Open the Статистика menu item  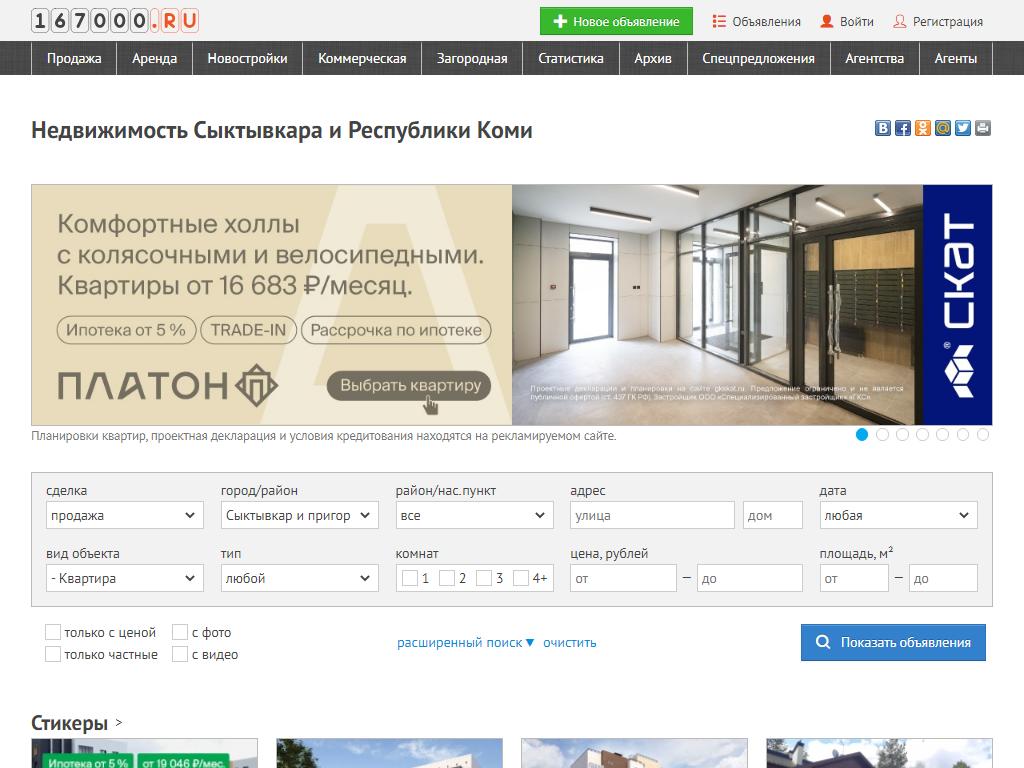click(x=570, y=59)
